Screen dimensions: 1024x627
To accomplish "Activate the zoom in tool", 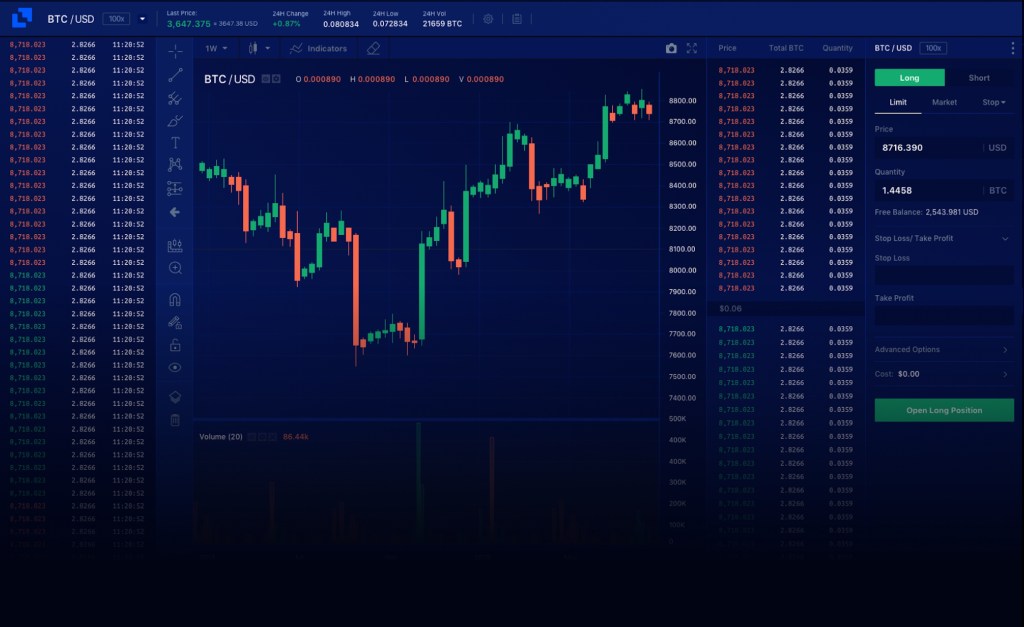I will click(x=175, y=268).
